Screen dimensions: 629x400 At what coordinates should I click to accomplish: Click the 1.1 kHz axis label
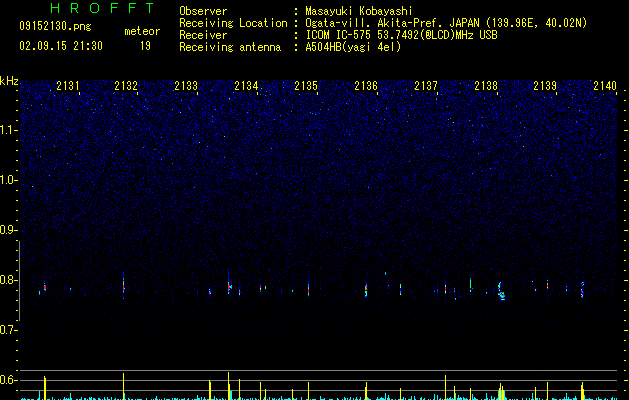click(8, 130)
